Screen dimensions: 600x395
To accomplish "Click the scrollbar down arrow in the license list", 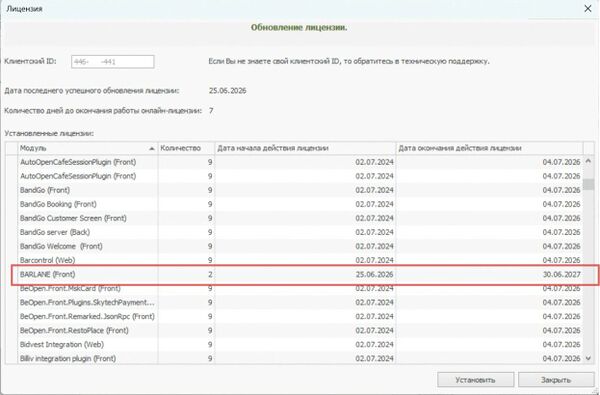I will coord(589,358).
